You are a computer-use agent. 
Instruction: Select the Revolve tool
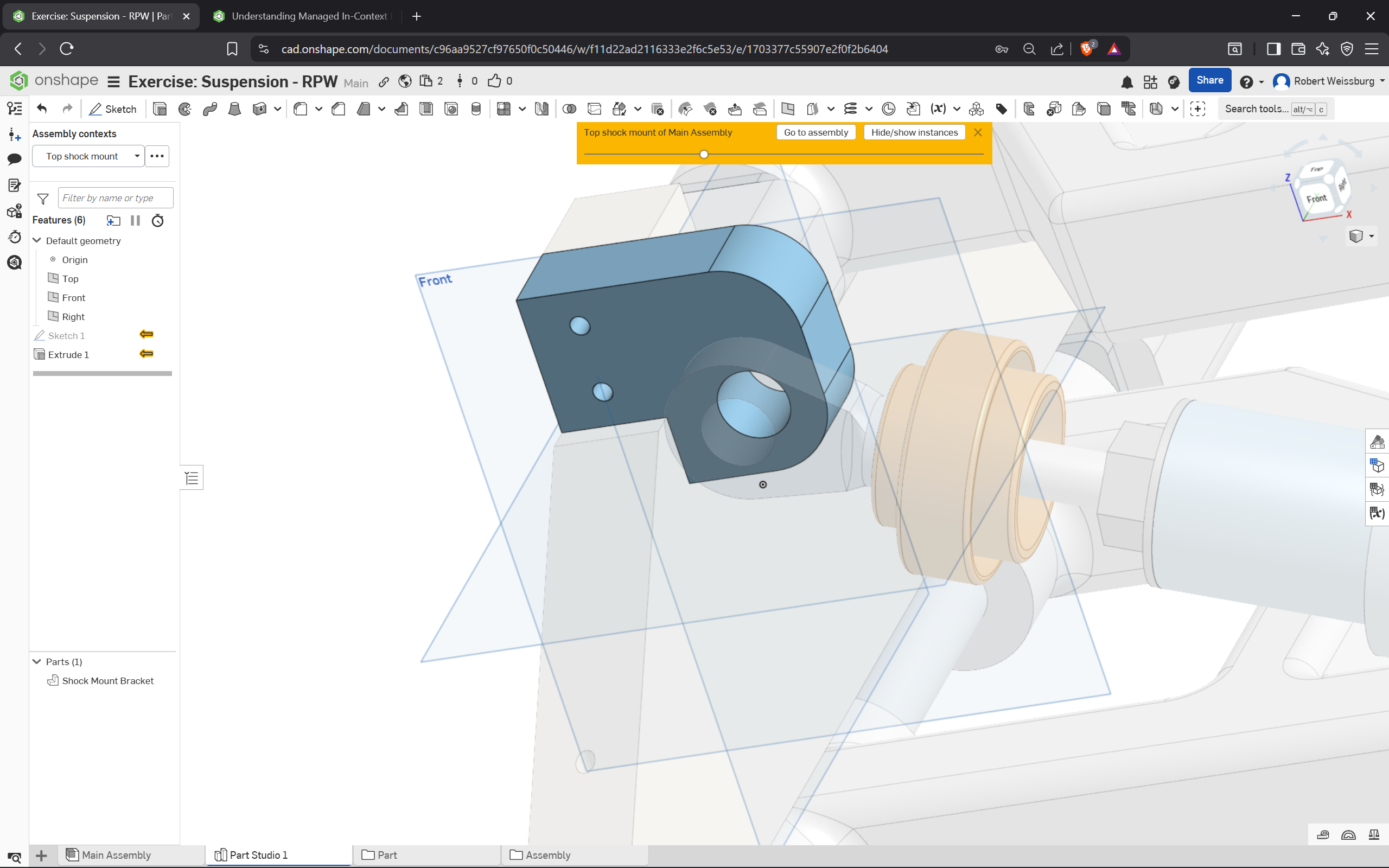tap(185, 109)
